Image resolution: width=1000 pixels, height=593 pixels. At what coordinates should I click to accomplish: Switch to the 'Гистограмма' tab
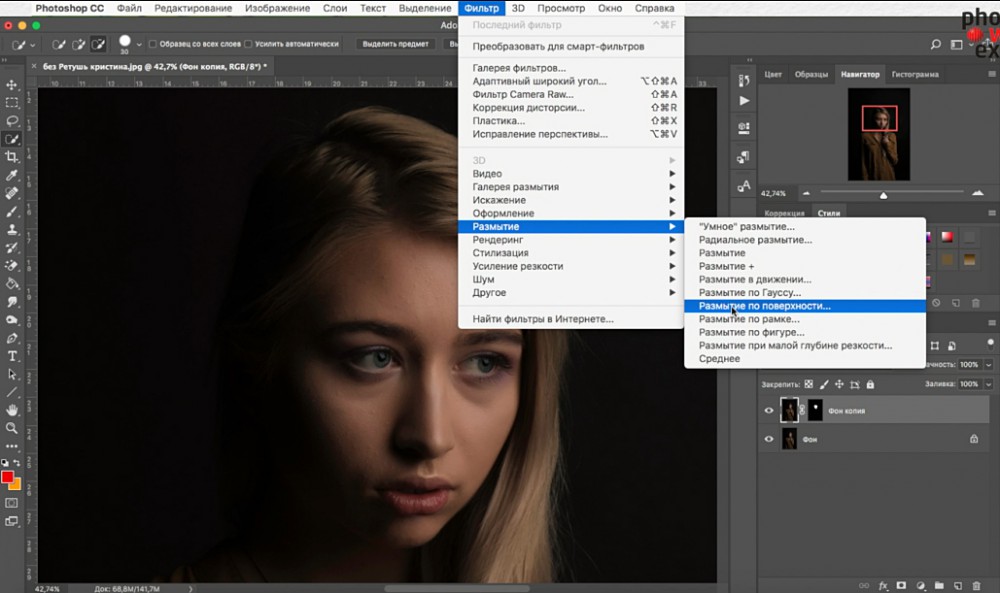(914, 74)
